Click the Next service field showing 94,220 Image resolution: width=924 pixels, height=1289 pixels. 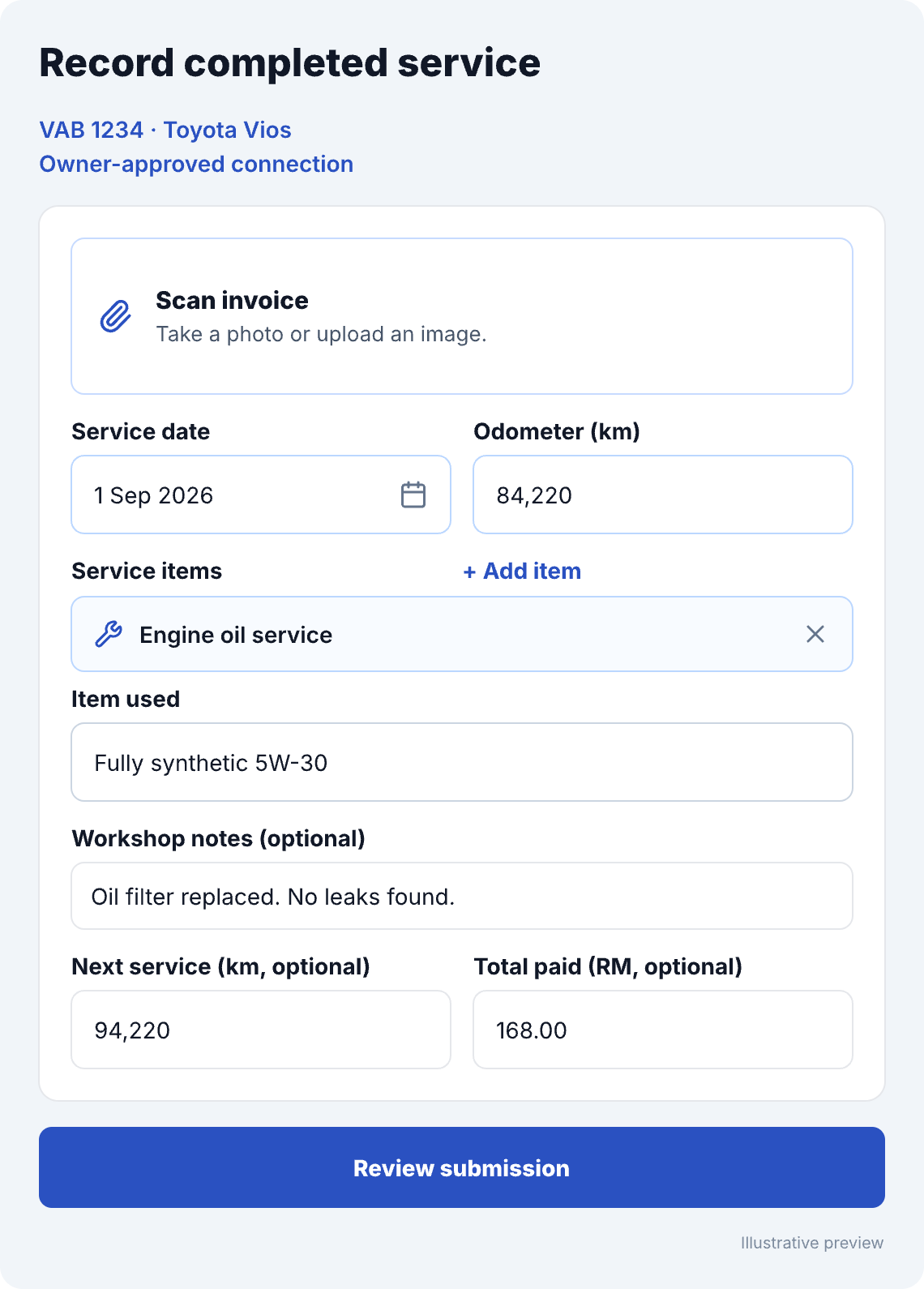point(261,1030)
